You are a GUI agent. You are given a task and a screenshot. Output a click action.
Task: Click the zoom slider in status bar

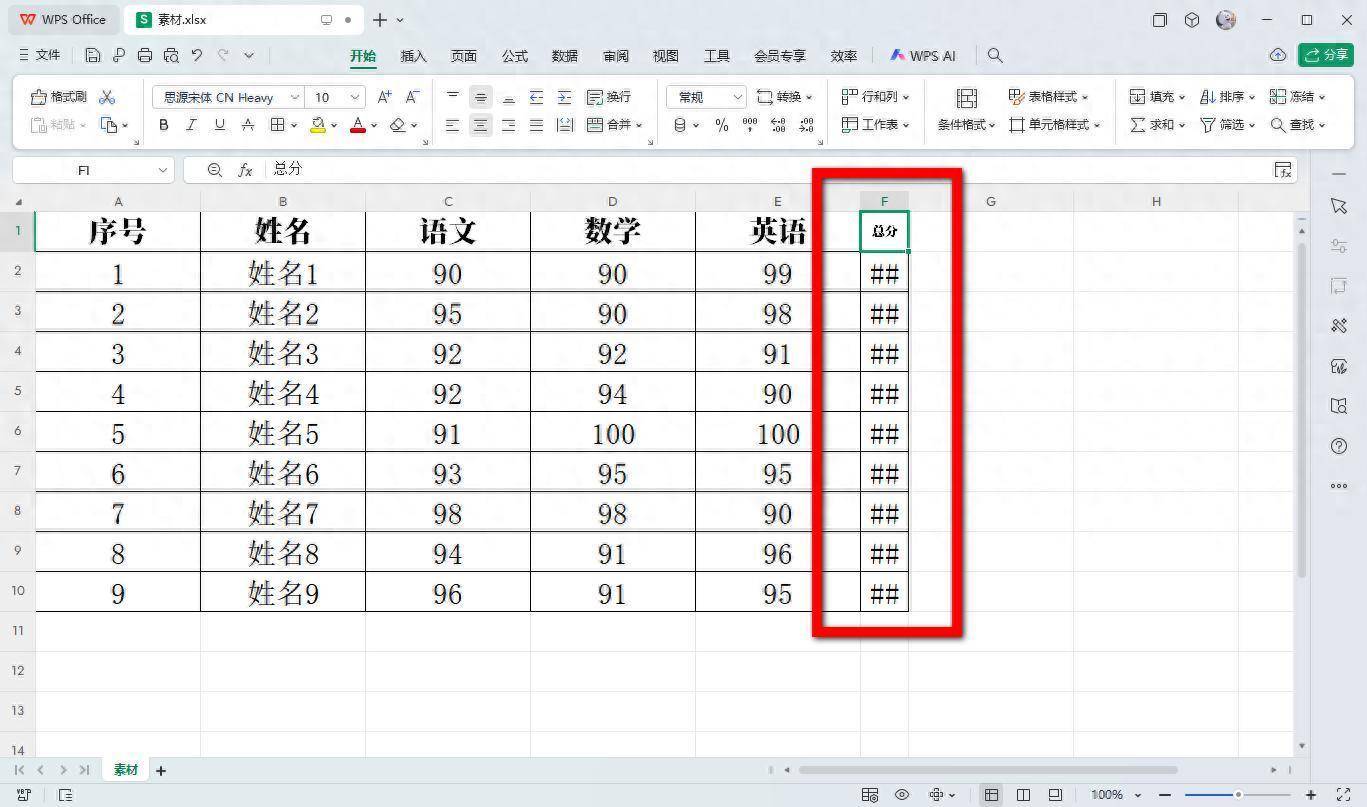coord(1238,795)
